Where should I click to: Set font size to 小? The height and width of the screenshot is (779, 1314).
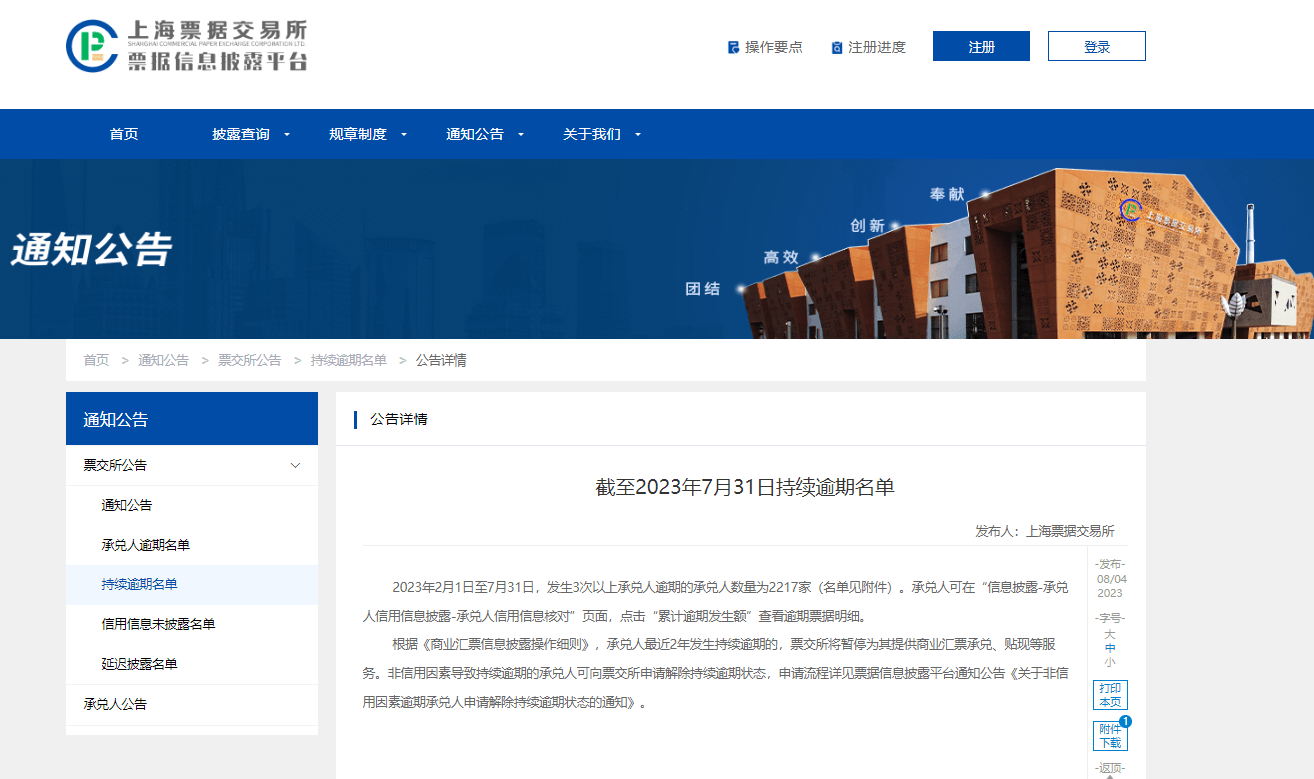[x=1110, y=662]
